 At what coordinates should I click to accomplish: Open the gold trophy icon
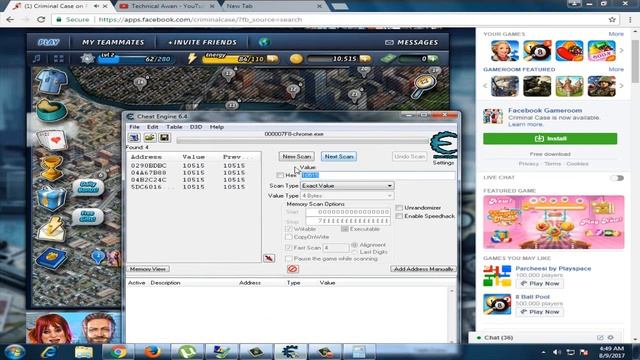[x=51, y=168]
